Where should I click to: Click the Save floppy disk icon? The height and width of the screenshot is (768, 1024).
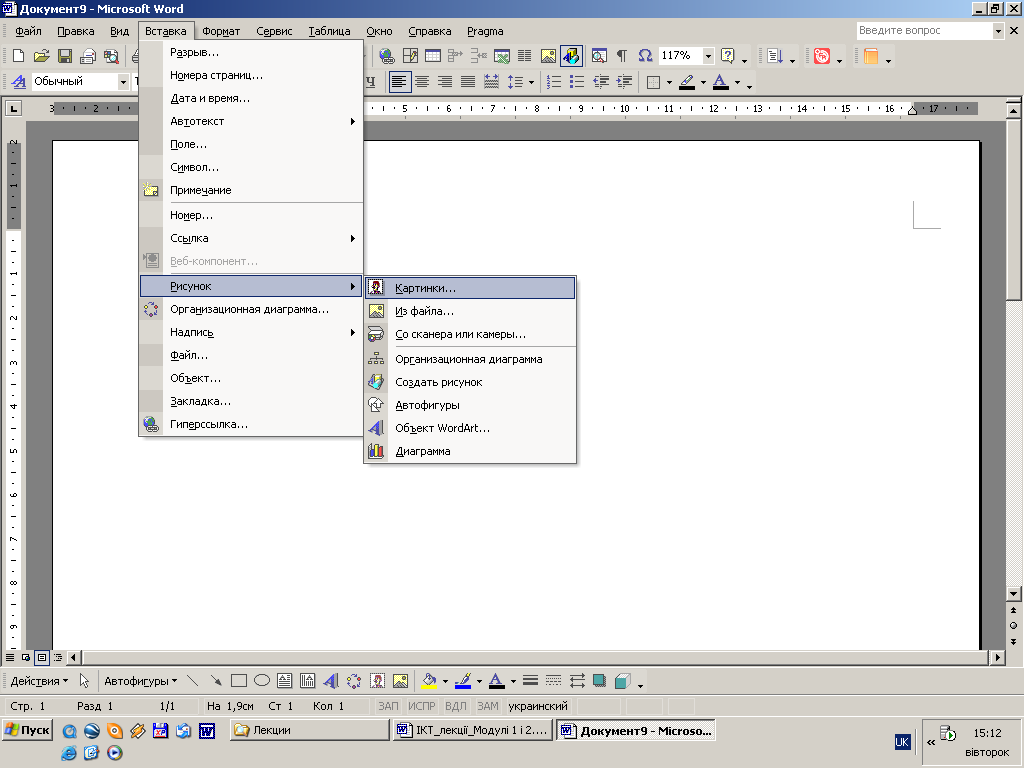(x=65, y=56)
